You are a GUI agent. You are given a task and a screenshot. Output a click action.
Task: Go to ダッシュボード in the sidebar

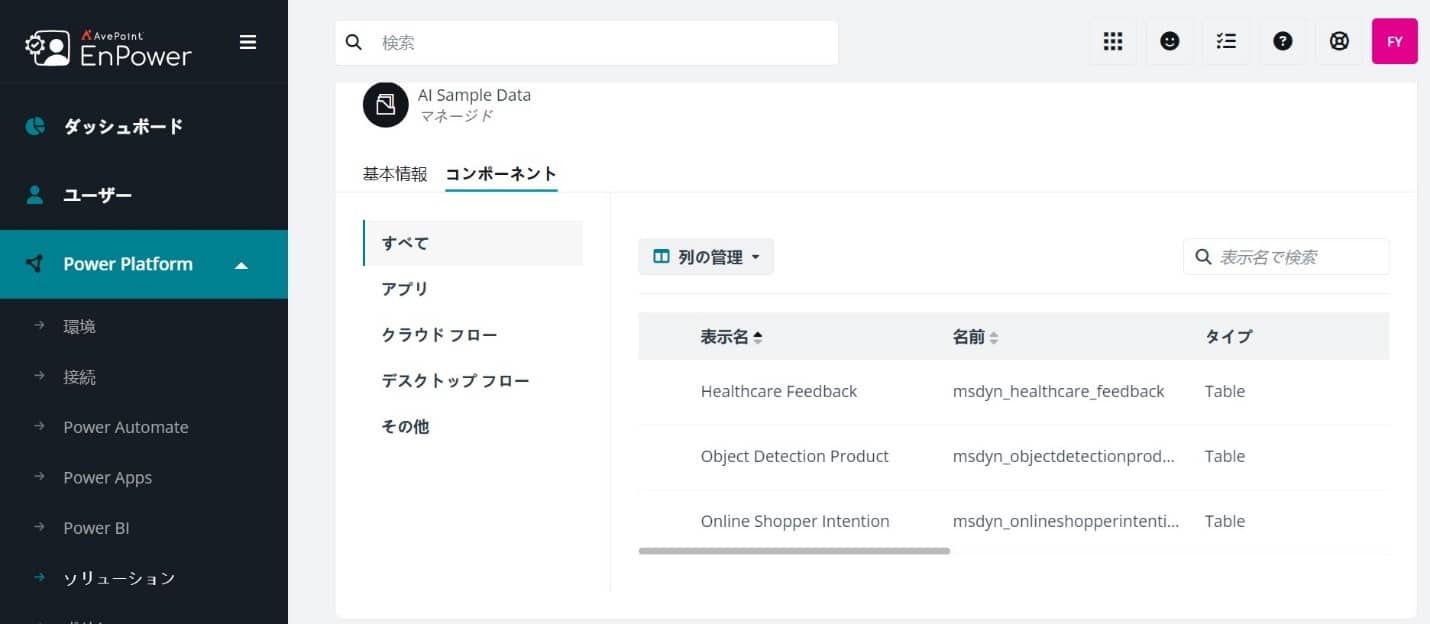click(123, 127)
